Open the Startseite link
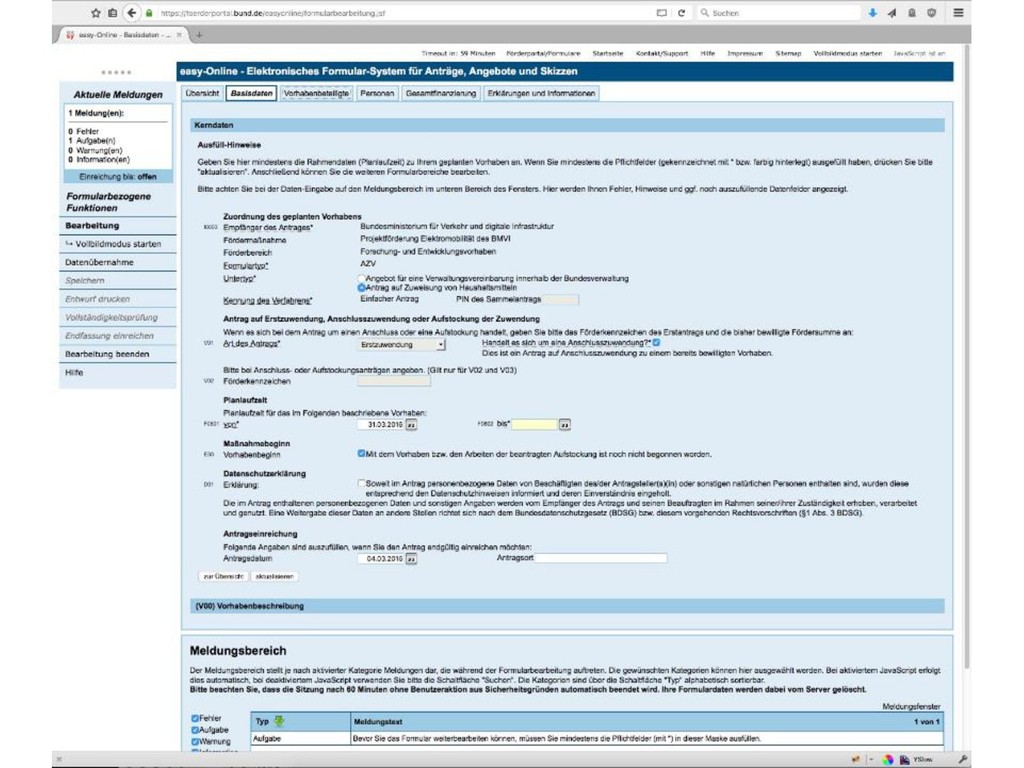 [607, 54]
